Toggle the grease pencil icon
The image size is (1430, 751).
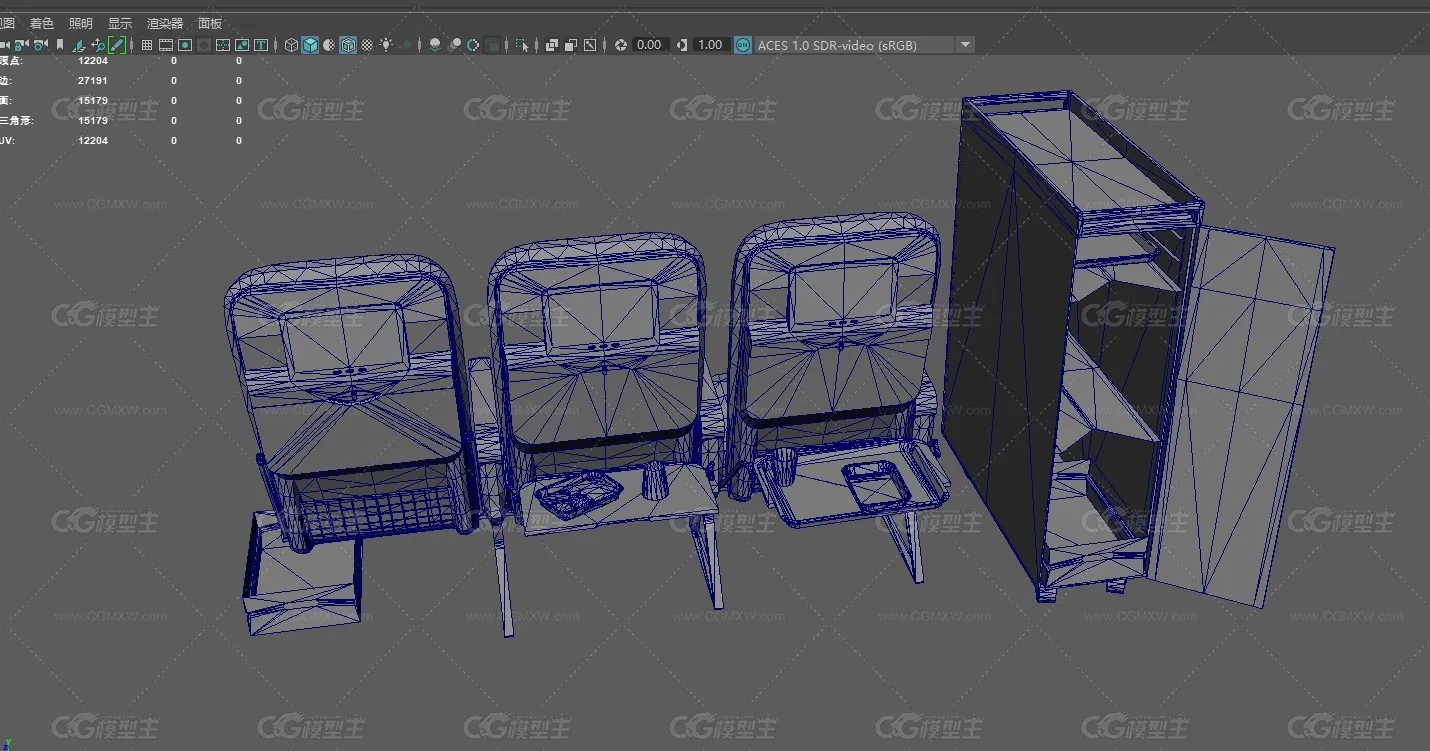point(117,45)
